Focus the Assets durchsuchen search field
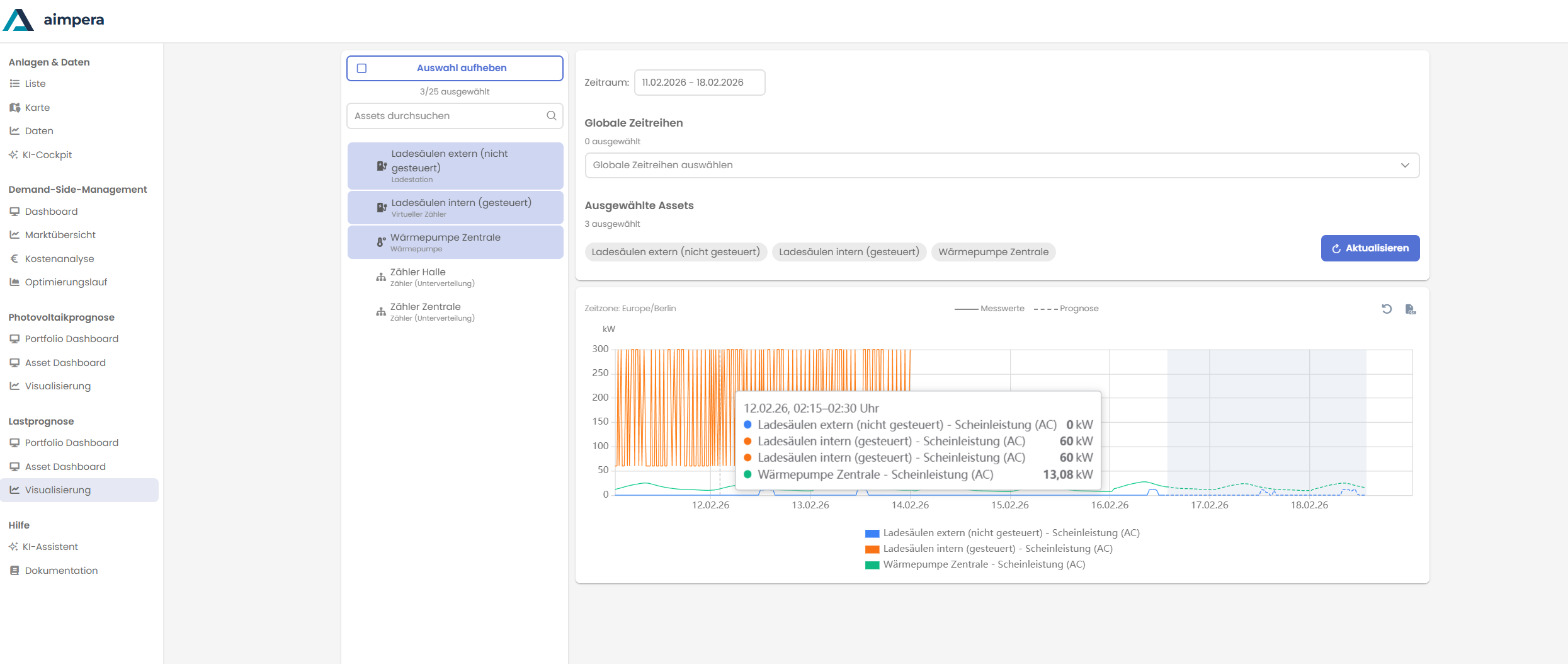The image size is (1568, 664). point(447,116)
